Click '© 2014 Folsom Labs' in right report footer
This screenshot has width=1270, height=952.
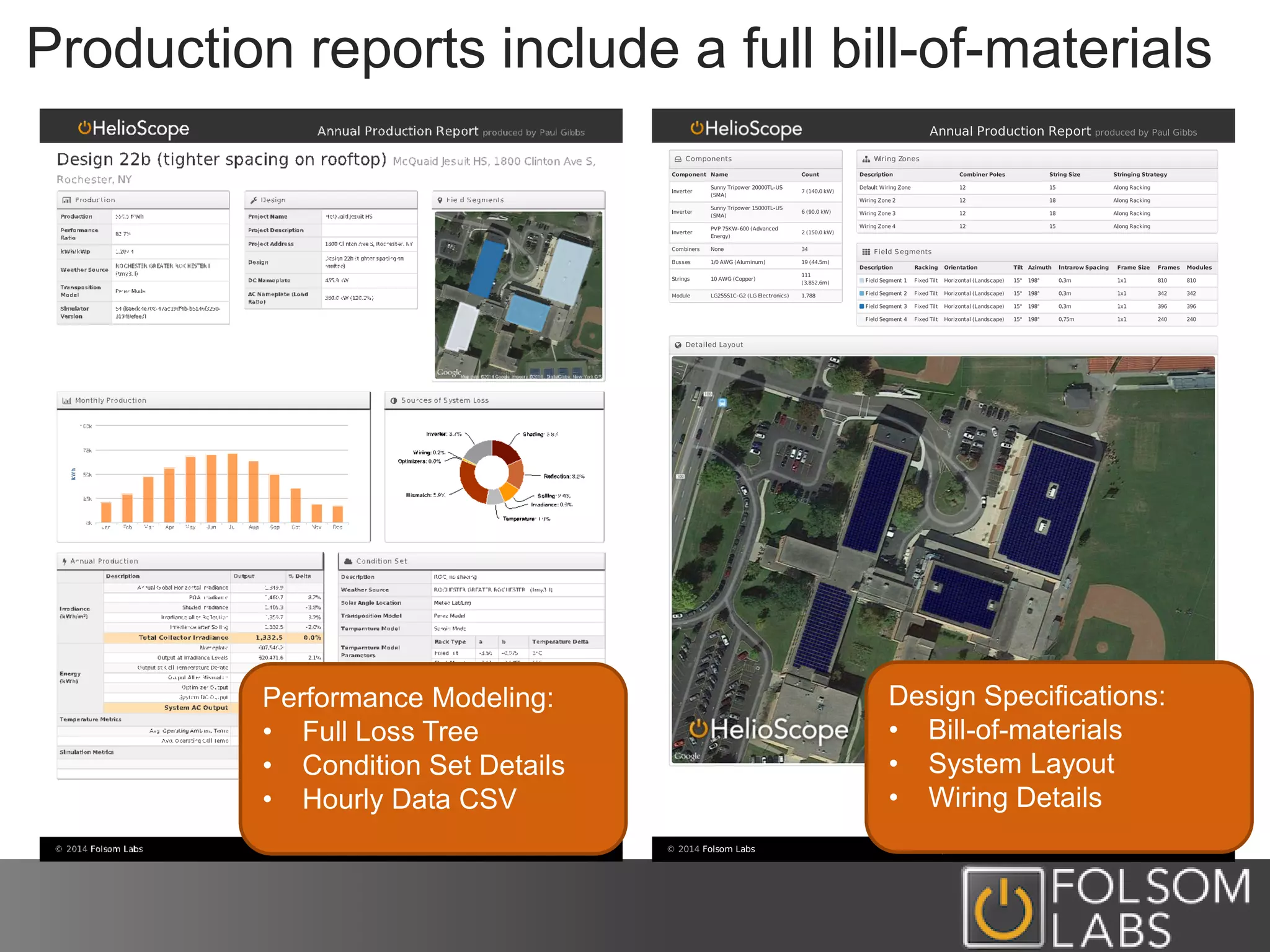click(711, 849)
